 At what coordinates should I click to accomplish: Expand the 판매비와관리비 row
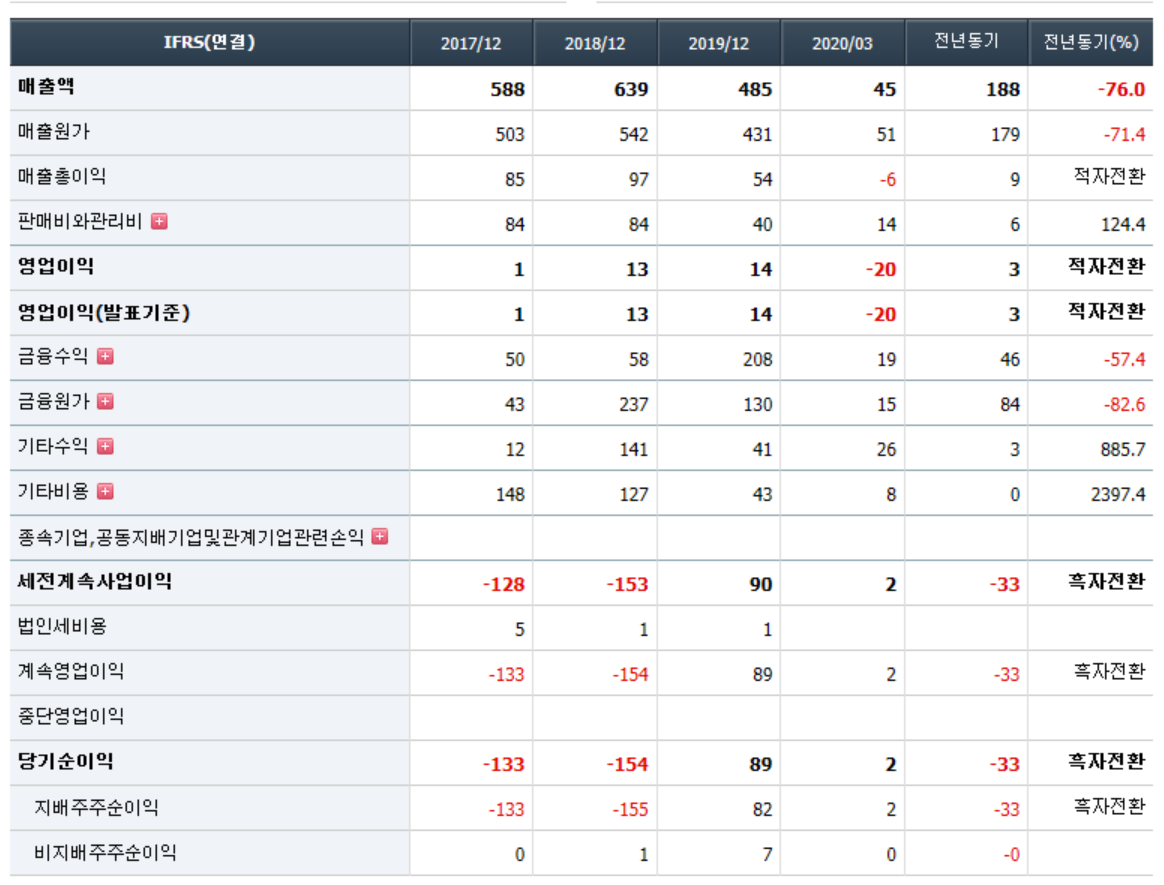pyautogui.click(x=159, y=221)
